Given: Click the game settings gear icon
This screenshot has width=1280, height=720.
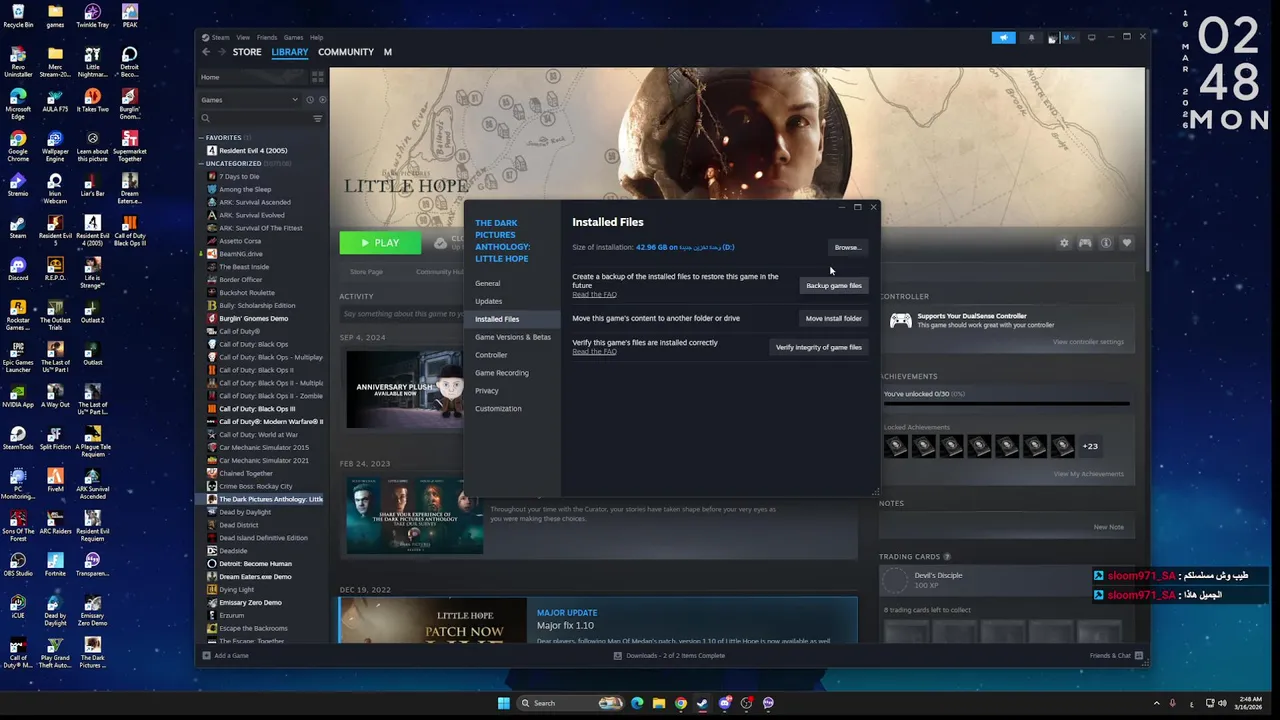Looking at the screenshot, I should pyautogui.click(x=1064, y=243).
